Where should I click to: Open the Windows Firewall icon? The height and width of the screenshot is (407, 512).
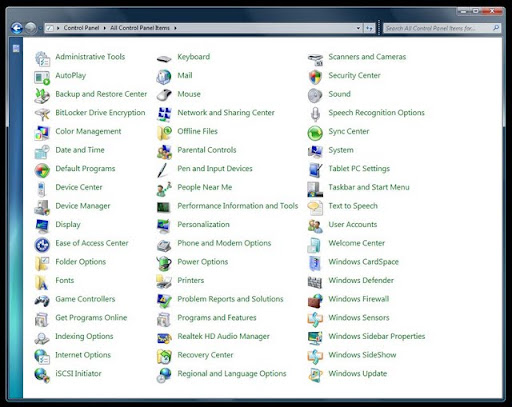(x=315, y=301)
